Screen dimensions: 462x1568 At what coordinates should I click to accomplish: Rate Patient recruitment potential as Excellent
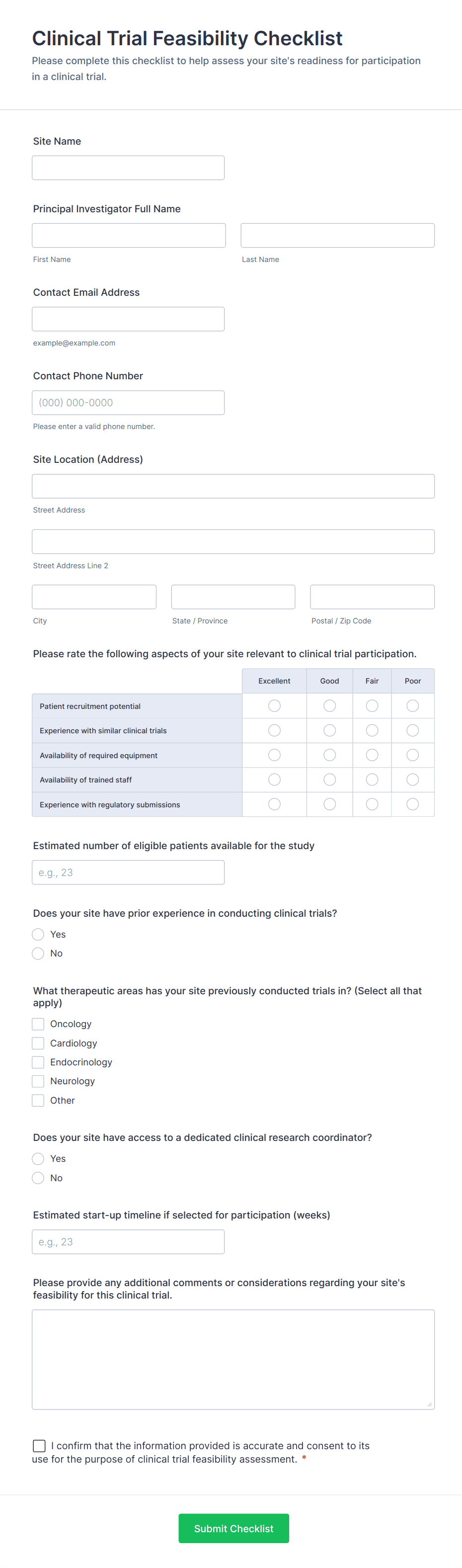pos(274,706)
